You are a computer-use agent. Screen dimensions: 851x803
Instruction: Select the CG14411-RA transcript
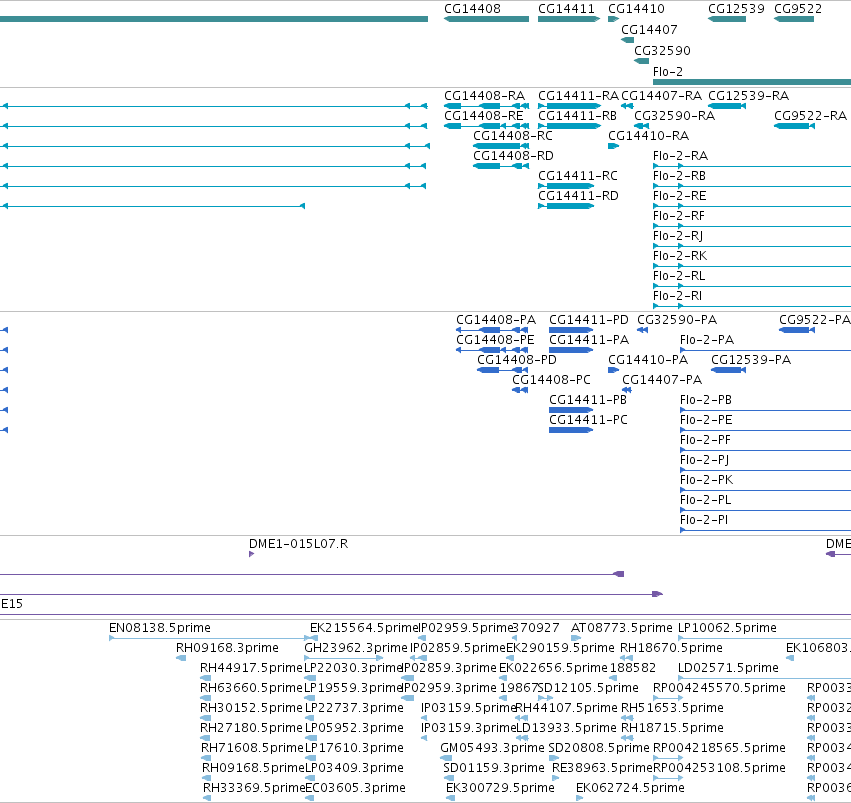click(578, 95)
